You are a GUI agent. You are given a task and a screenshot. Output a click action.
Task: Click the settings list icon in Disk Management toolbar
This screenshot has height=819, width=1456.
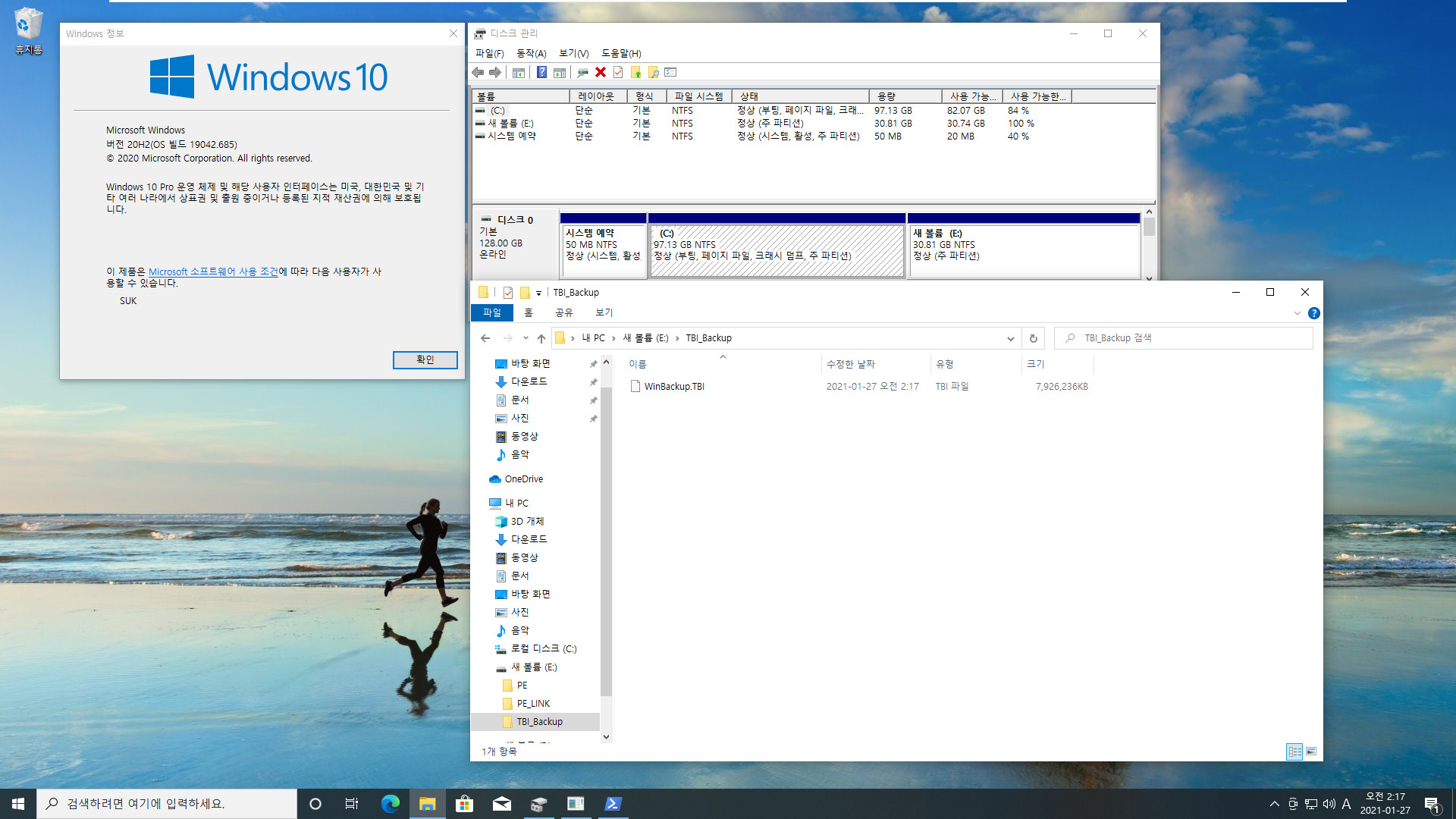[670, 72]
